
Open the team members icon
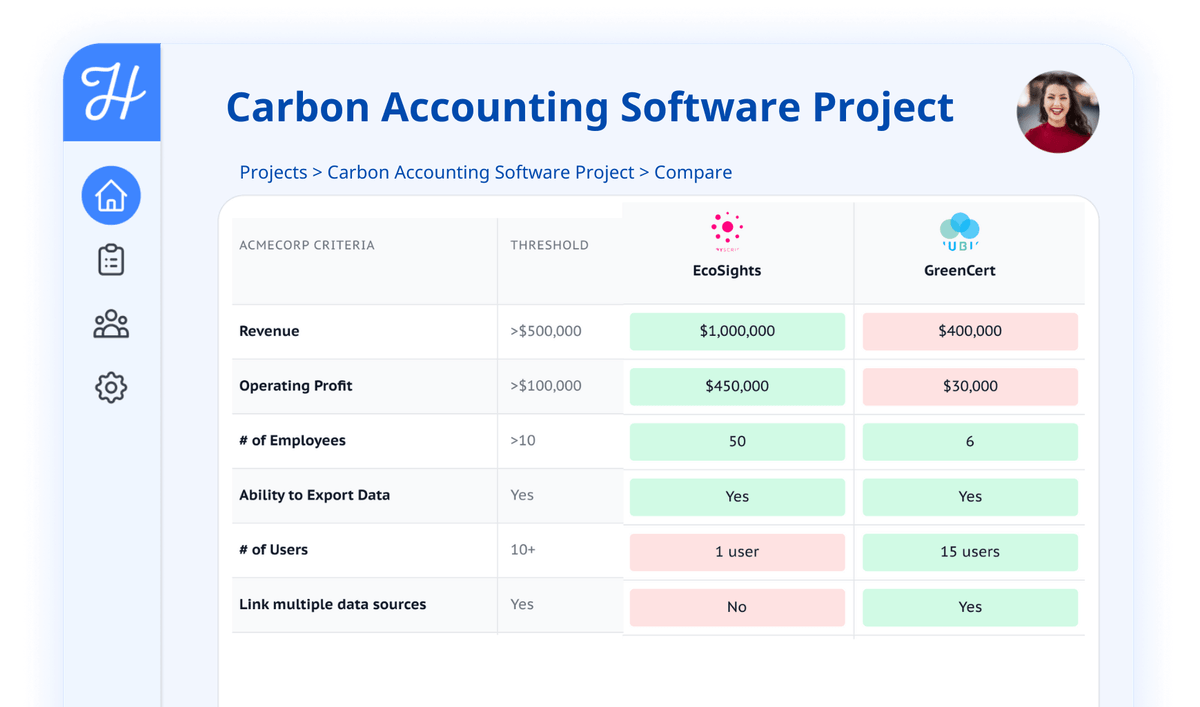click(111, 324)
